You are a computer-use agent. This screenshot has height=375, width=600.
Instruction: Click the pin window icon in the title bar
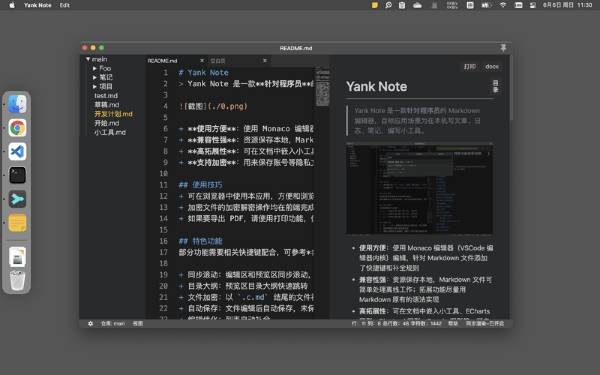[503, 48]
